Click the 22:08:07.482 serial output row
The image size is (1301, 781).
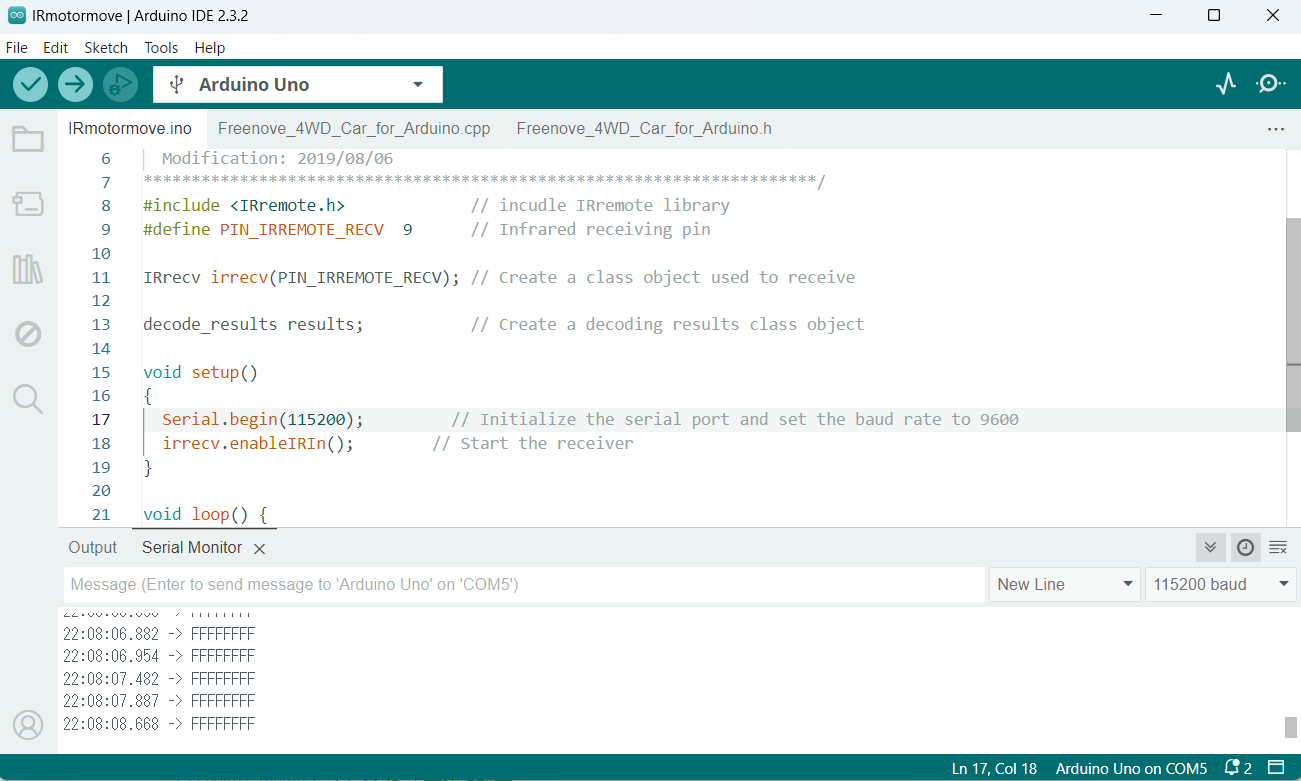pos(159,679)
